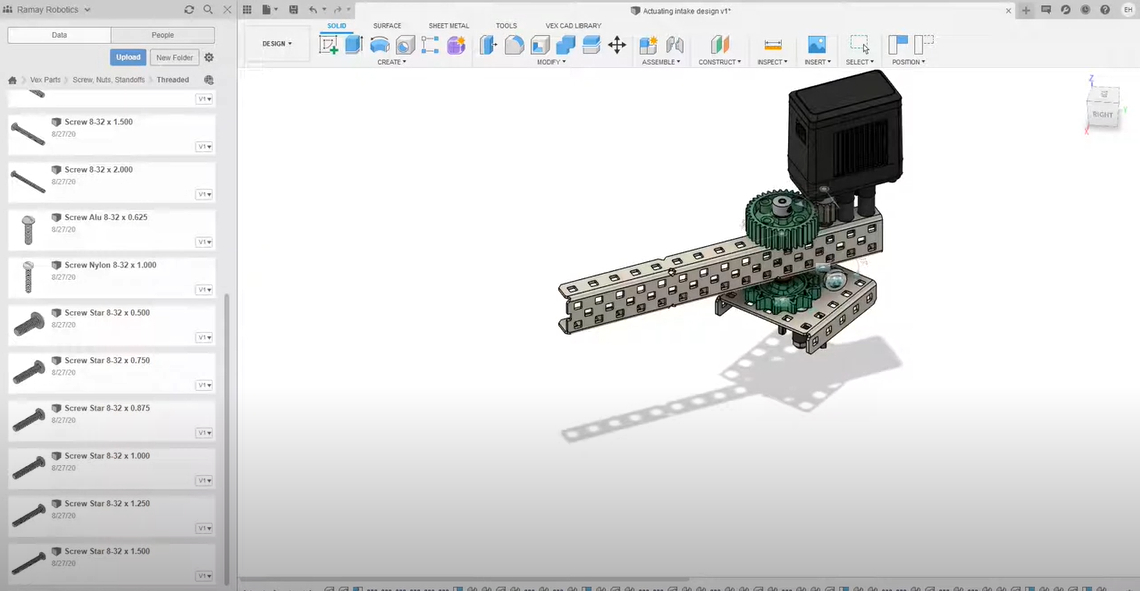
Task: Open the VEX CAD LIBRARY tab
Action: coord(573,26)
